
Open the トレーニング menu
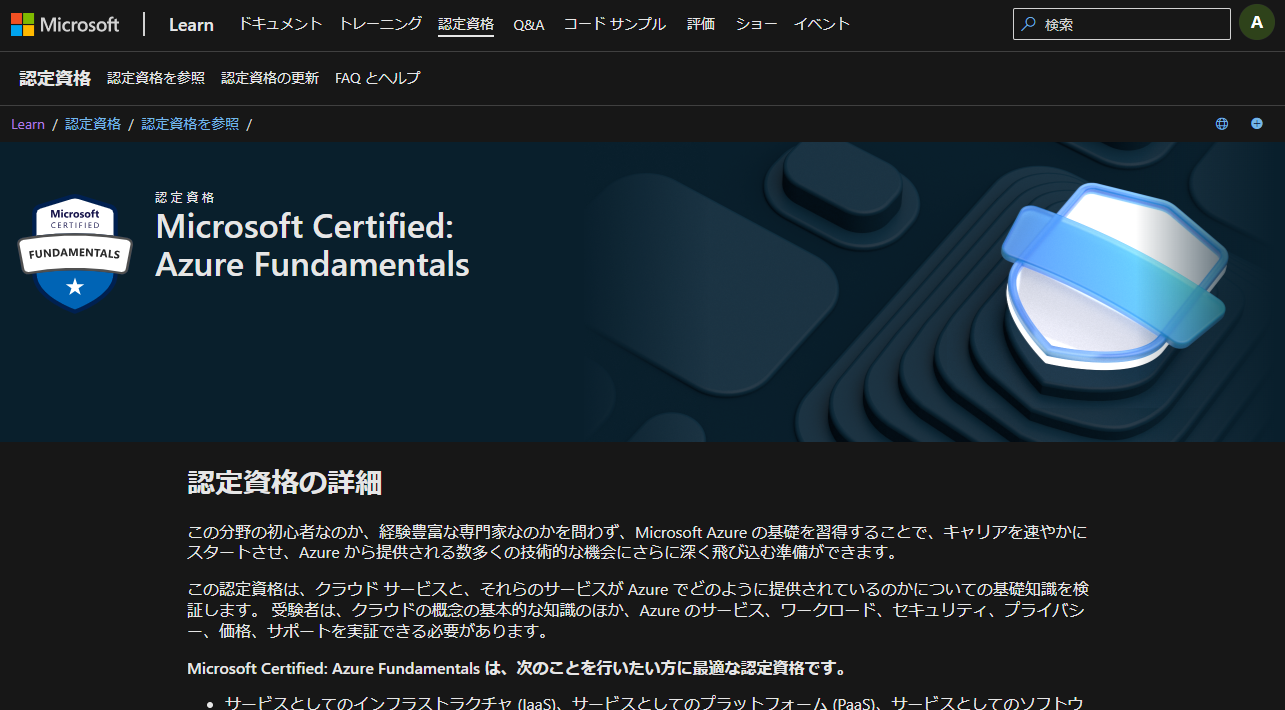coord(380,24)
